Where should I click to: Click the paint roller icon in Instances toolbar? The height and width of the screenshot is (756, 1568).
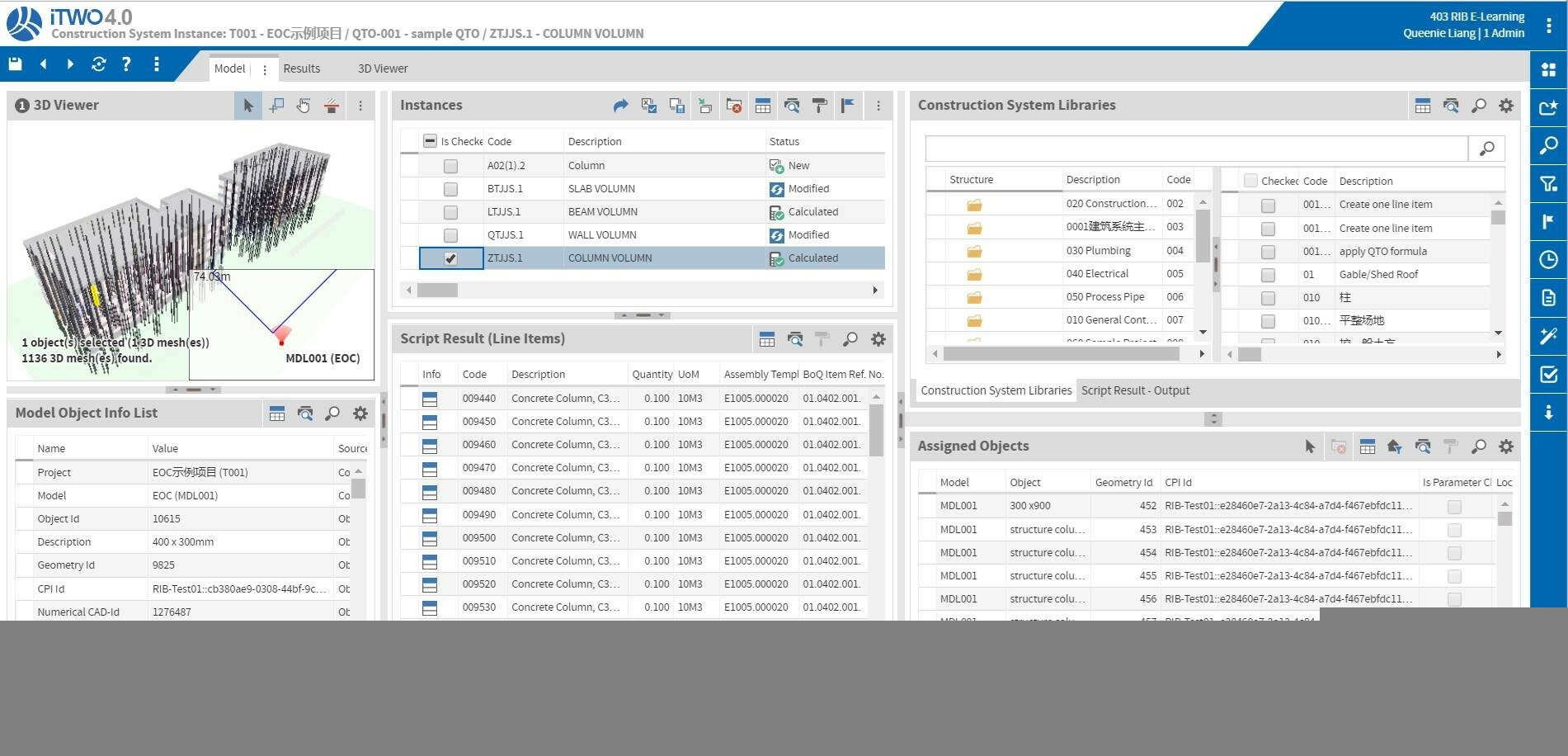[x=819, y=106]
